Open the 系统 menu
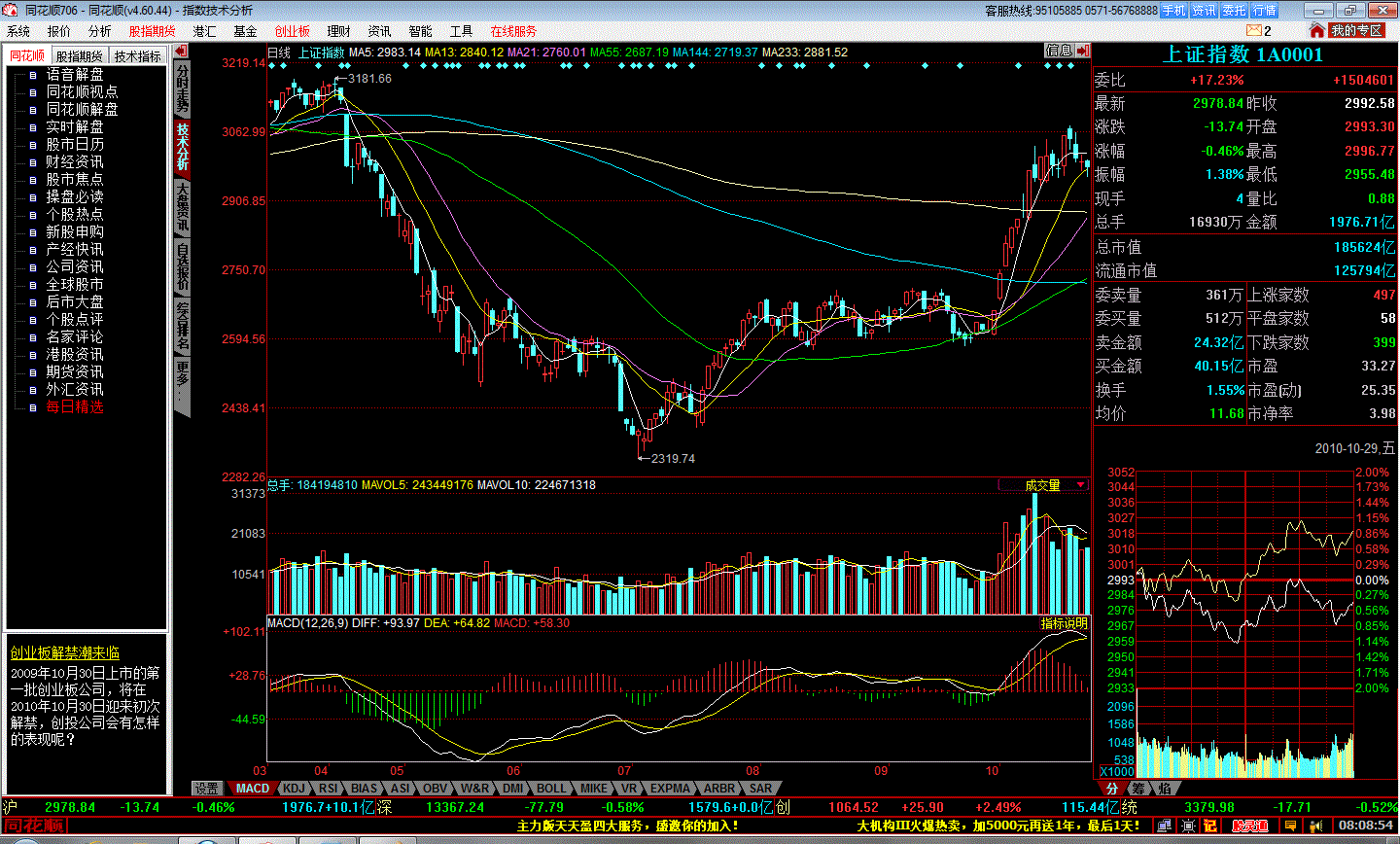This screenshot has height=844, width=1400. click(19, 31)
